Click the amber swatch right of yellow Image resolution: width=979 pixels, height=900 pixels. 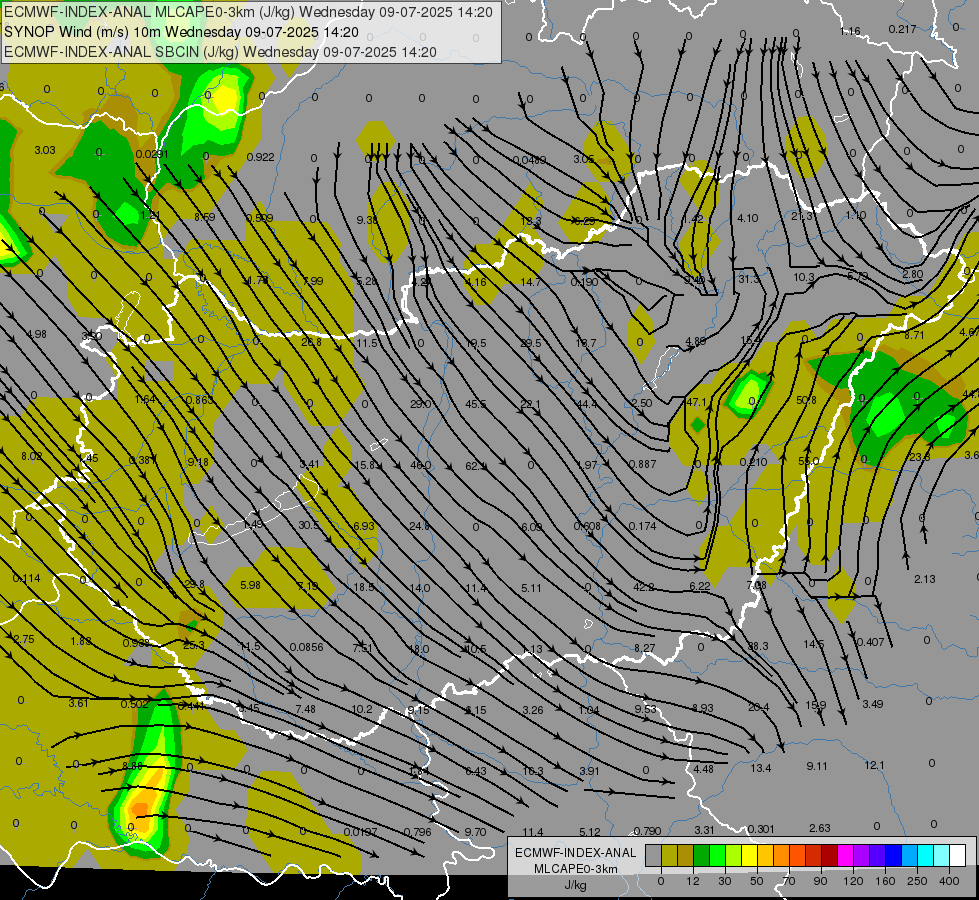765,855
